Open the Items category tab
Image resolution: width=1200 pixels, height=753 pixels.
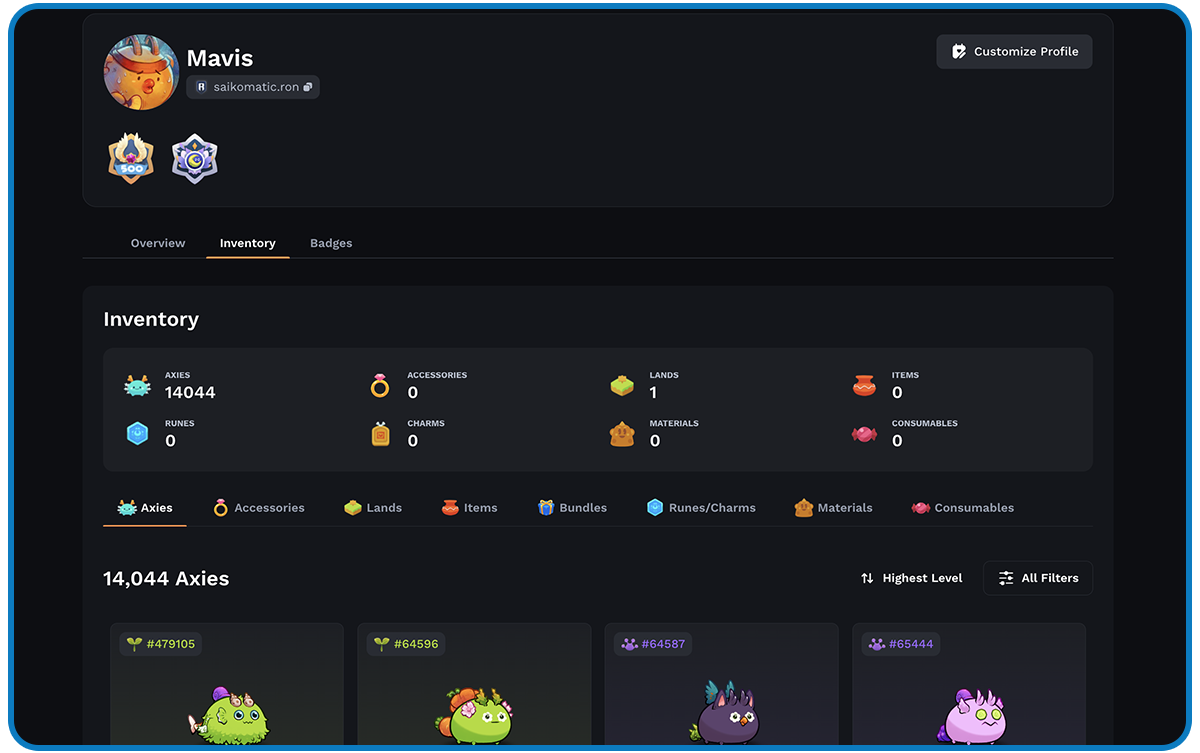[469, 508]
